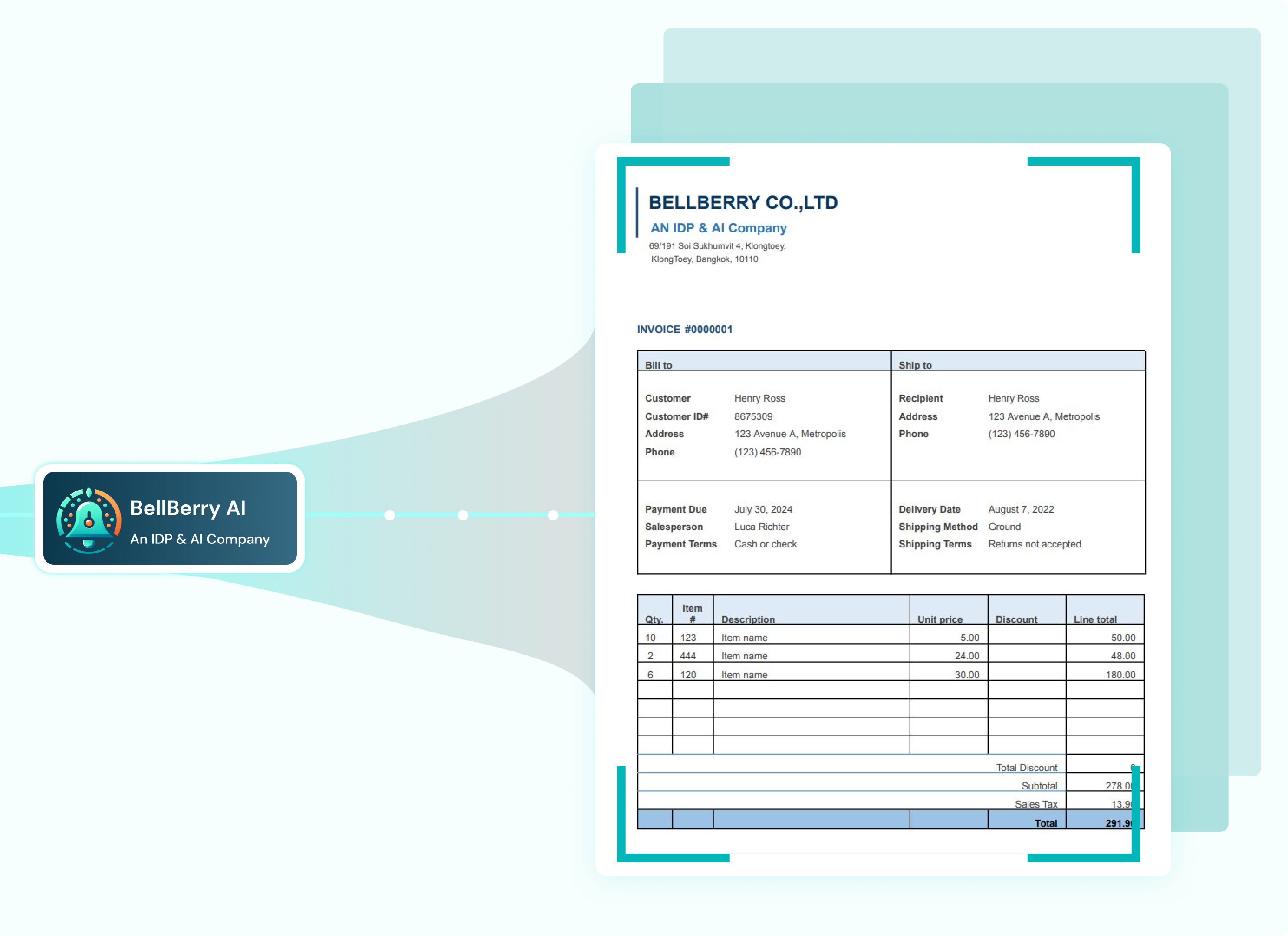
Task: Click line total 180.00 cell
Action: pyautogui.click(x=1120, y=675)
